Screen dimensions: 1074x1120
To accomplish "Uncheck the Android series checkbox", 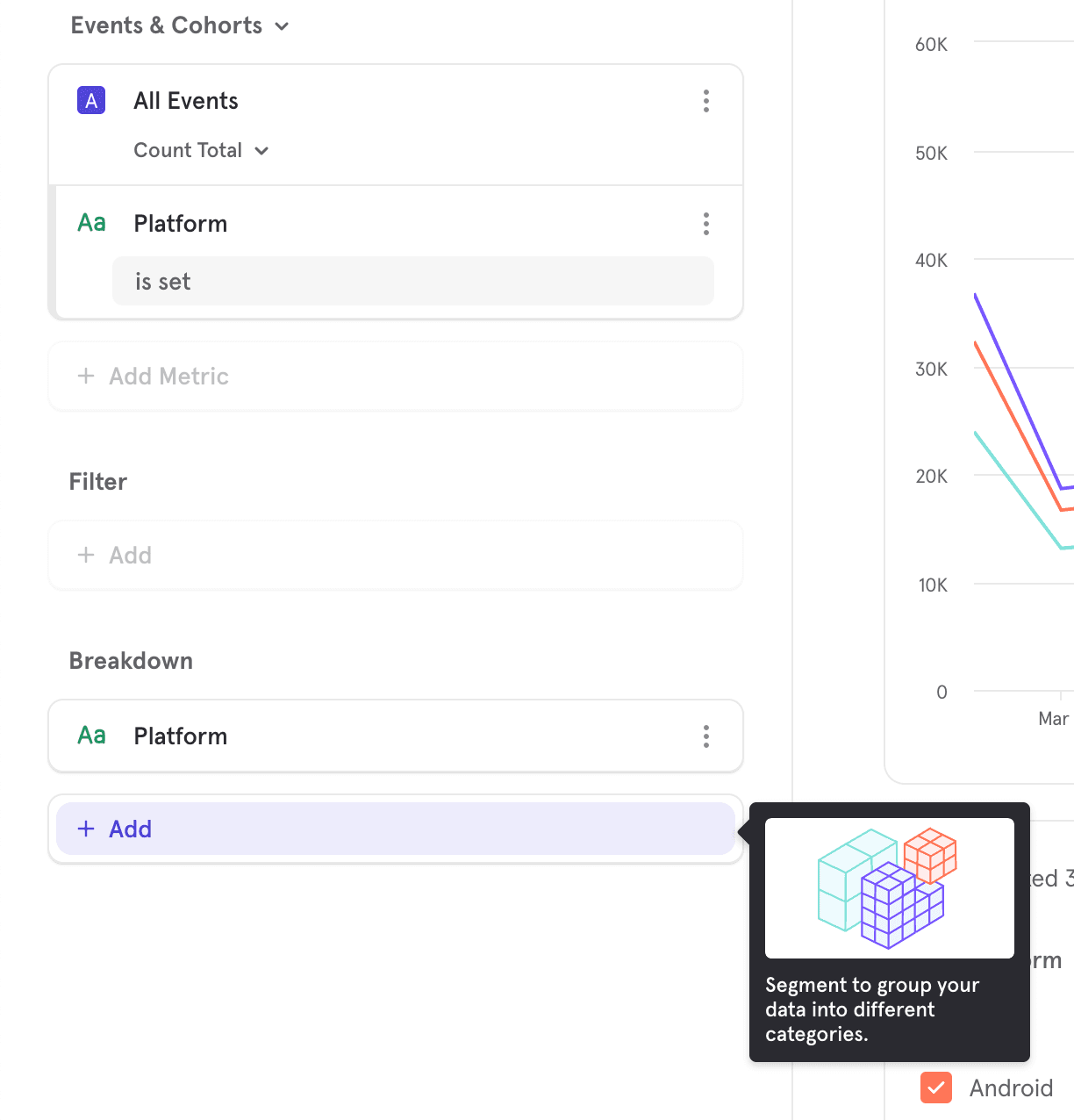I will 936,1088.
